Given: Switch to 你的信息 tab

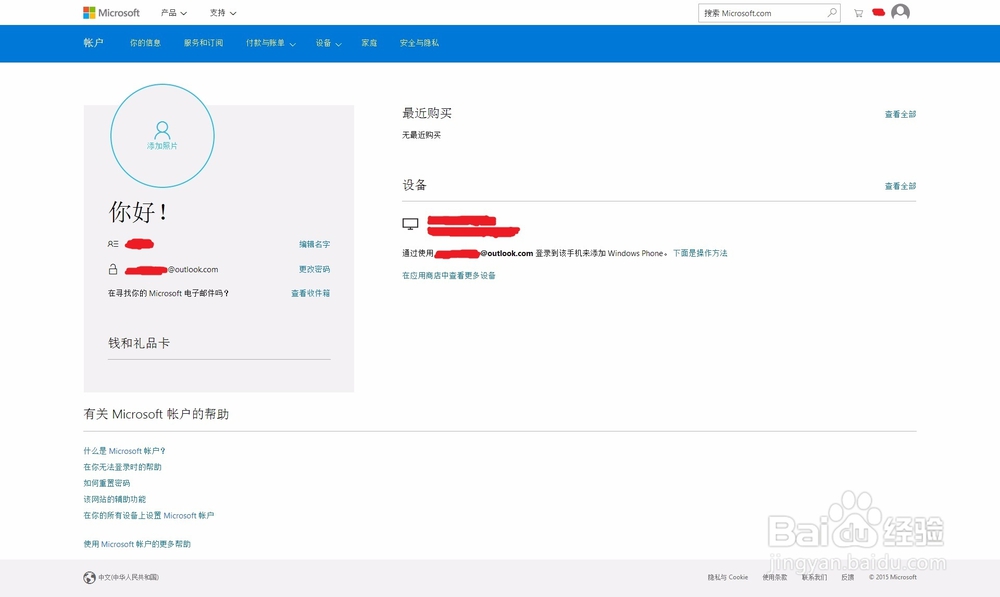Looking at the screenshot, I should [x=145, y=43].
